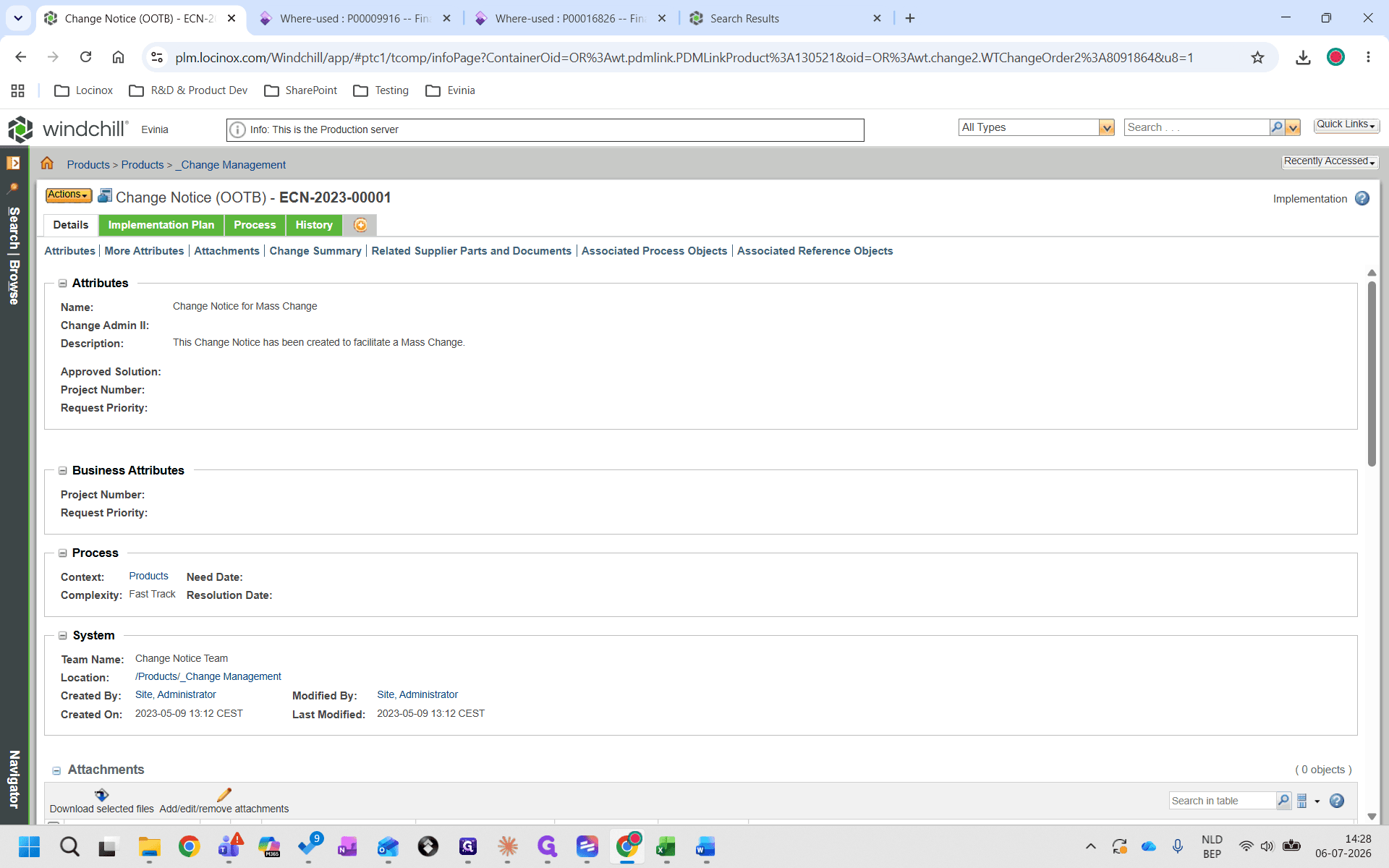Open File Explorer from the taskbar
Image resolution: width=1389 pixels, height=868 pixels.
[x=149, y=846]
